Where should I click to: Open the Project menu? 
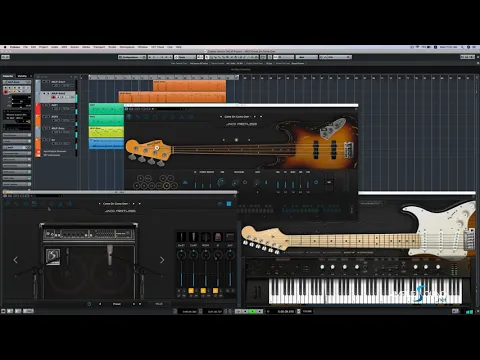click(43, 47)
